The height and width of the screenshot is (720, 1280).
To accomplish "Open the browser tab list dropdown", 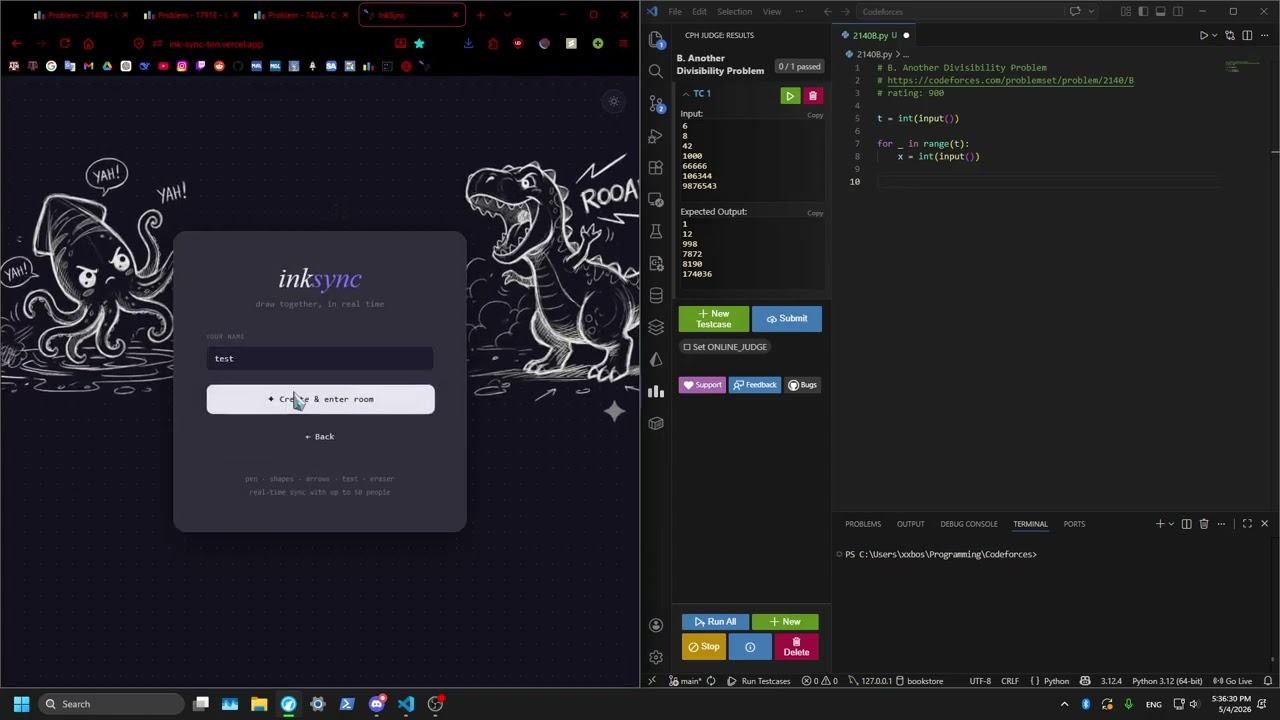I will click(507, 15).
